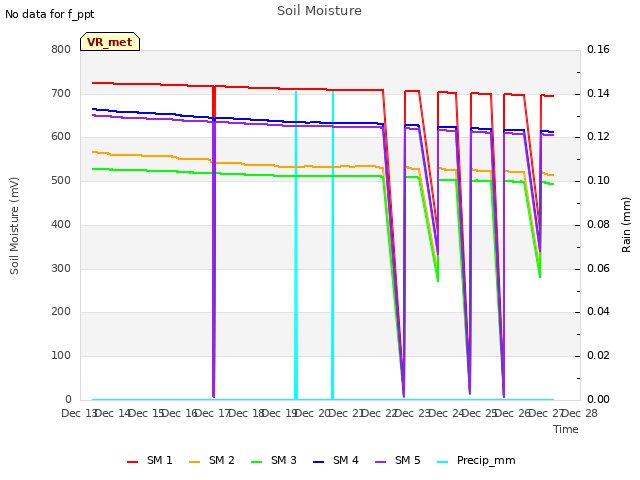The image size is (640, 480).
Task: Click the 300 tick on left axis
Action: (x=61, y=268)
